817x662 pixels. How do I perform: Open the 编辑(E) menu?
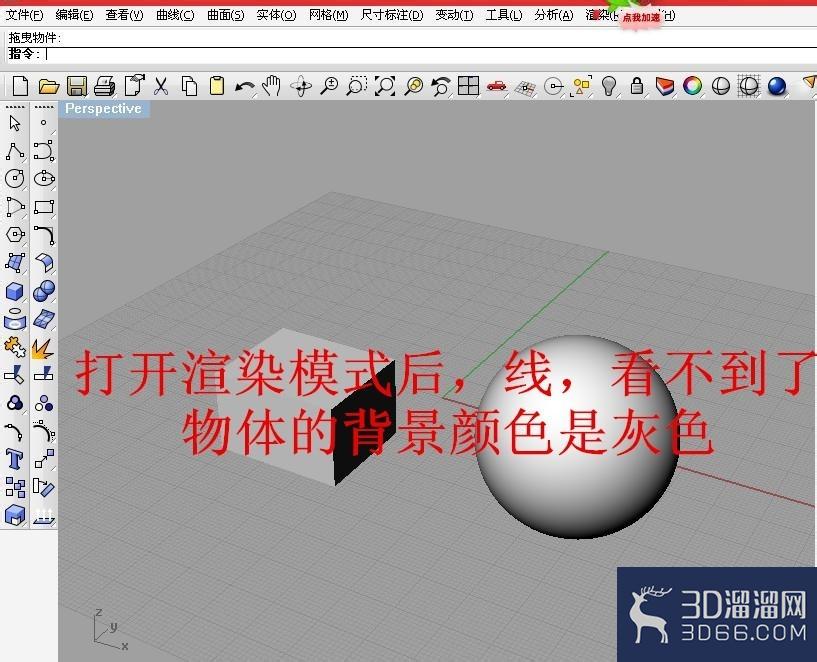click(74, 15)
